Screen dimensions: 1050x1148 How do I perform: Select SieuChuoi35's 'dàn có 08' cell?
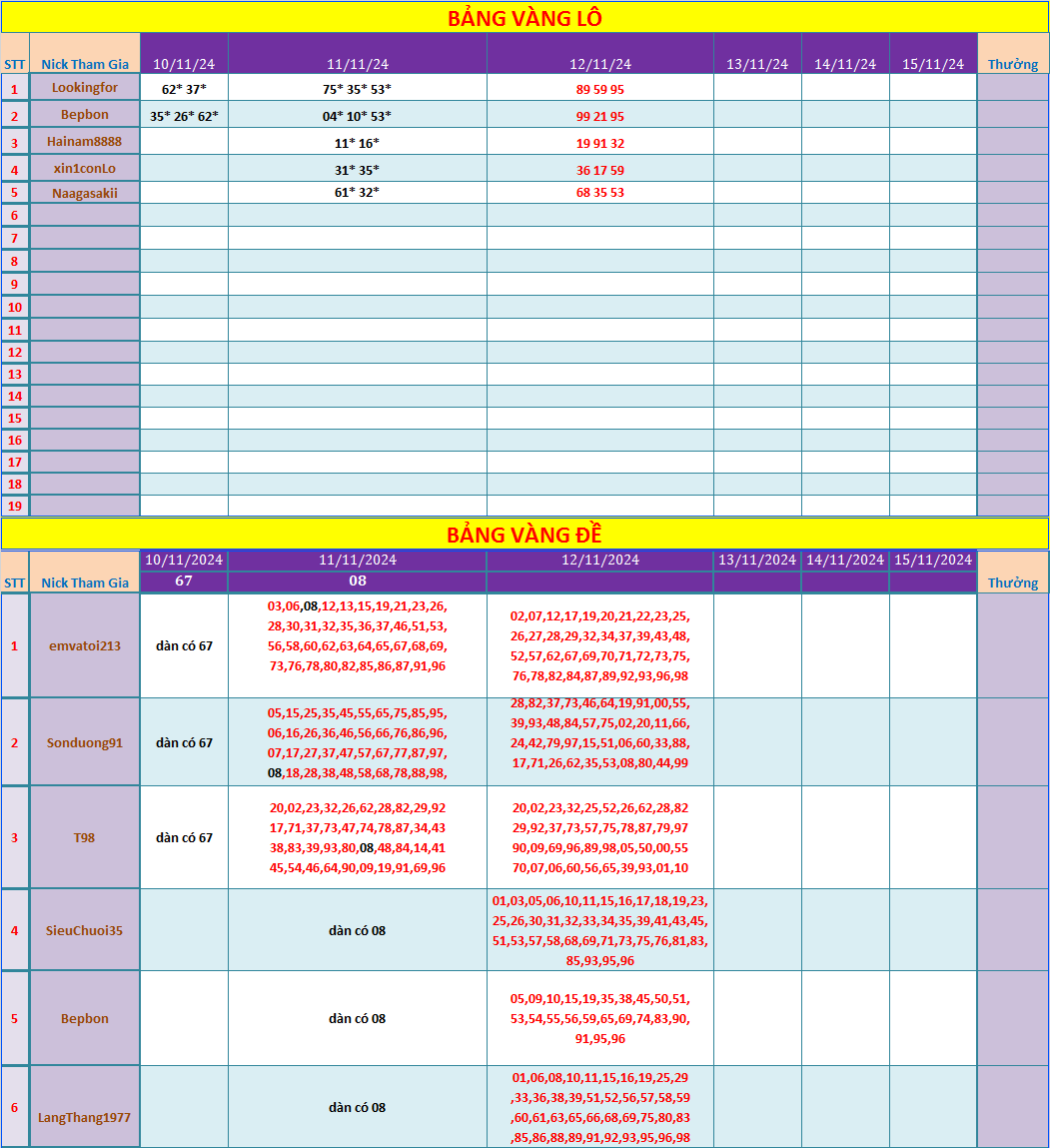coord(358,930)
